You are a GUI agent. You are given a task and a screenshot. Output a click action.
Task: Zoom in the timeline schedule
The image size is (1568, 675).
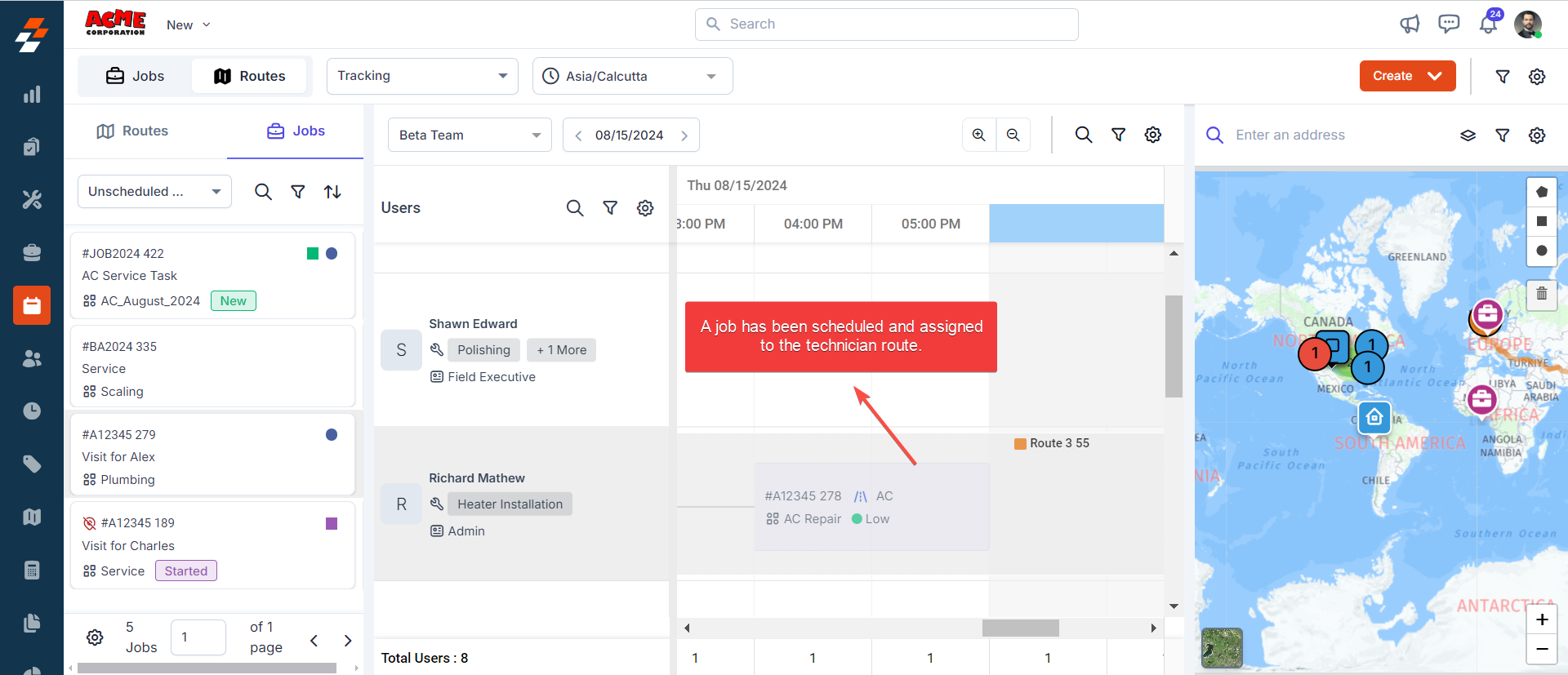[978, 135]
